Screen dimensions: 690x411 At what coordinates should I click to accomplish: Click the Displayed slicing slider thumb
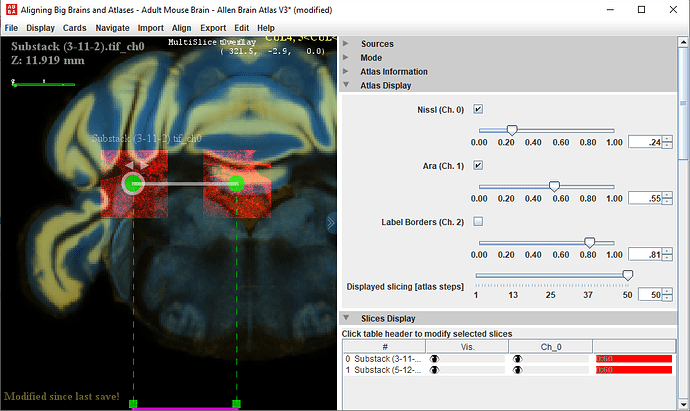point(628,275)
